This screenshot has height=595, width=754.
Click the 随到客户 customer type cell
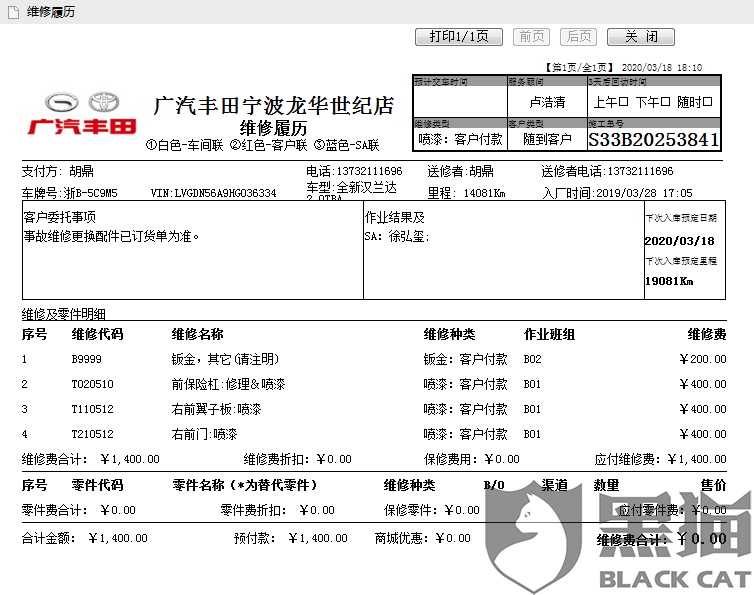pos(547,139)
